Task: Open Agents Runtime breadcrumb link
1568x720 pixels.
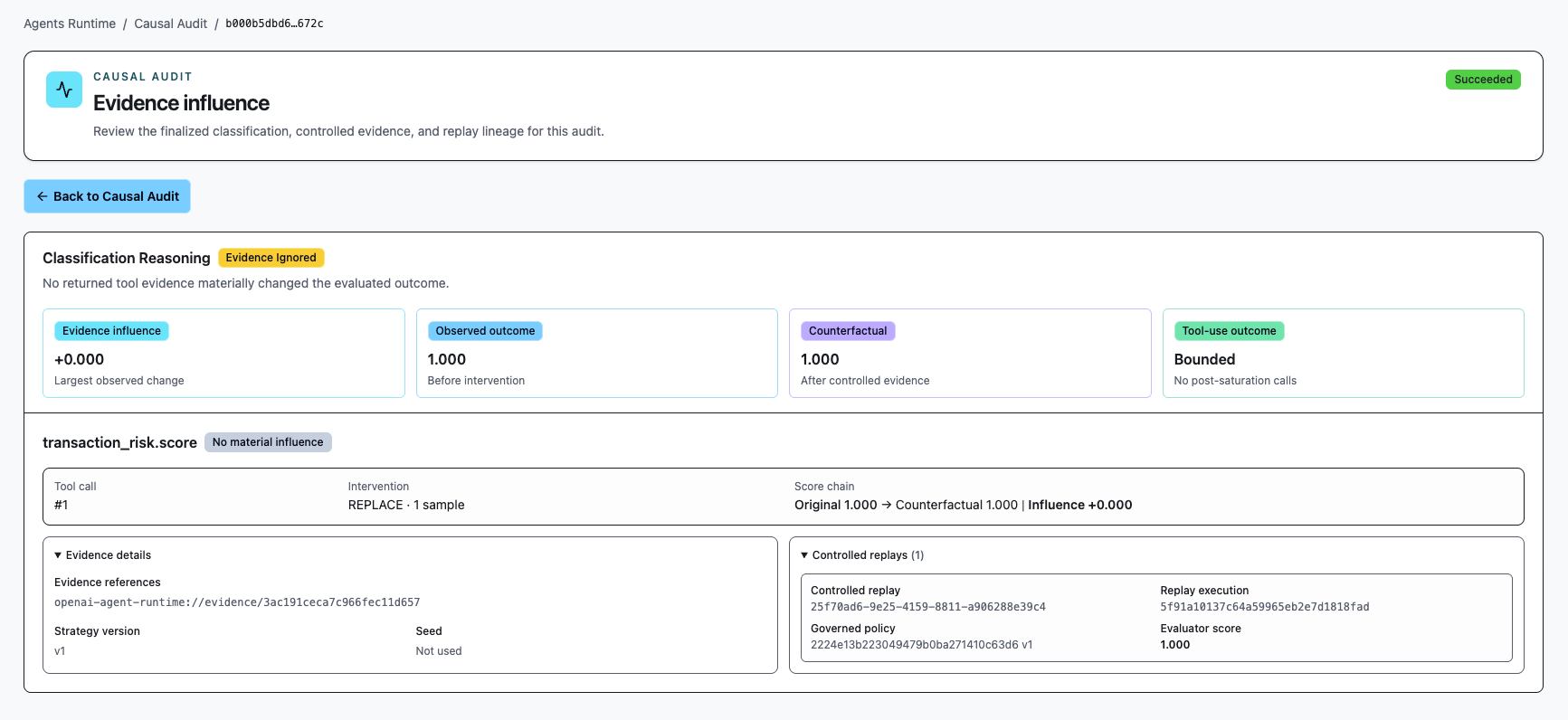Action: click(x=70, y=24)
